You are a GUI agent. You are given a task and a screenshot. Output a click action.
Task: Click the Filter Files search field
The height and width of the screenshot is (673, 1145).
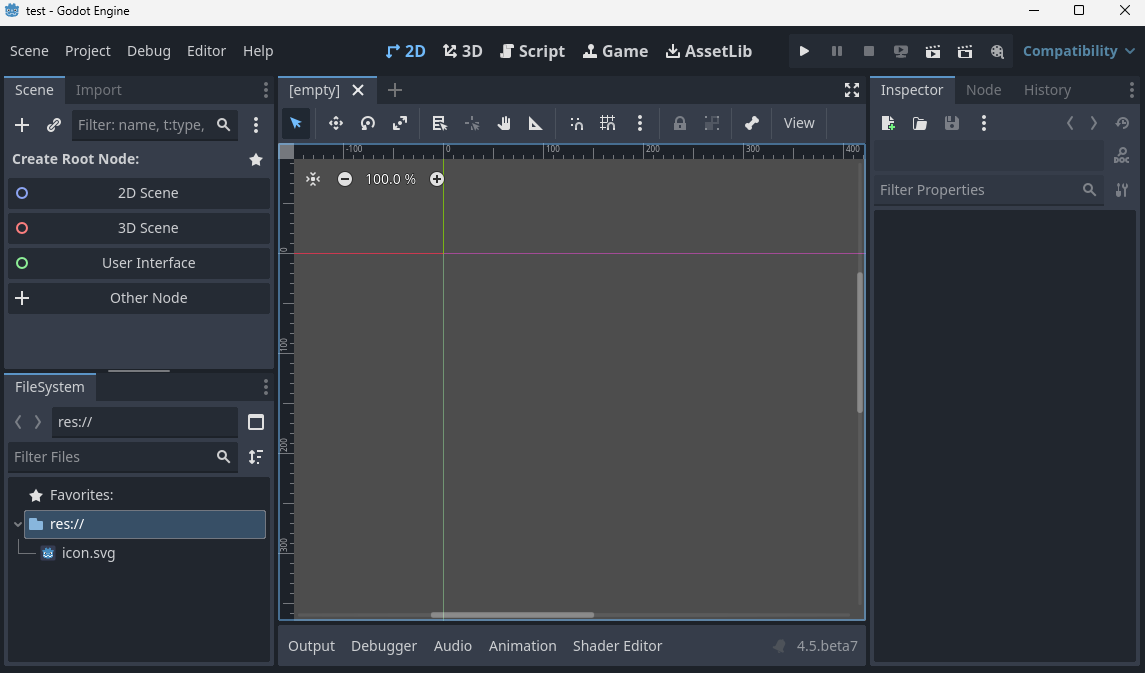tap(123, 457)
